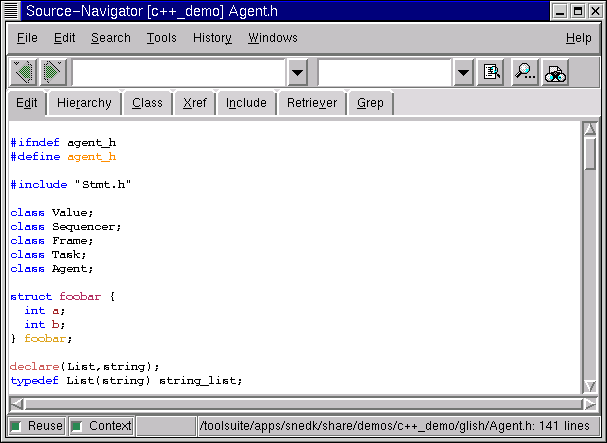This screenshot has width=607, height=443.
Task: Click the horizontal scrollbar left arrow
Action: 17,404
